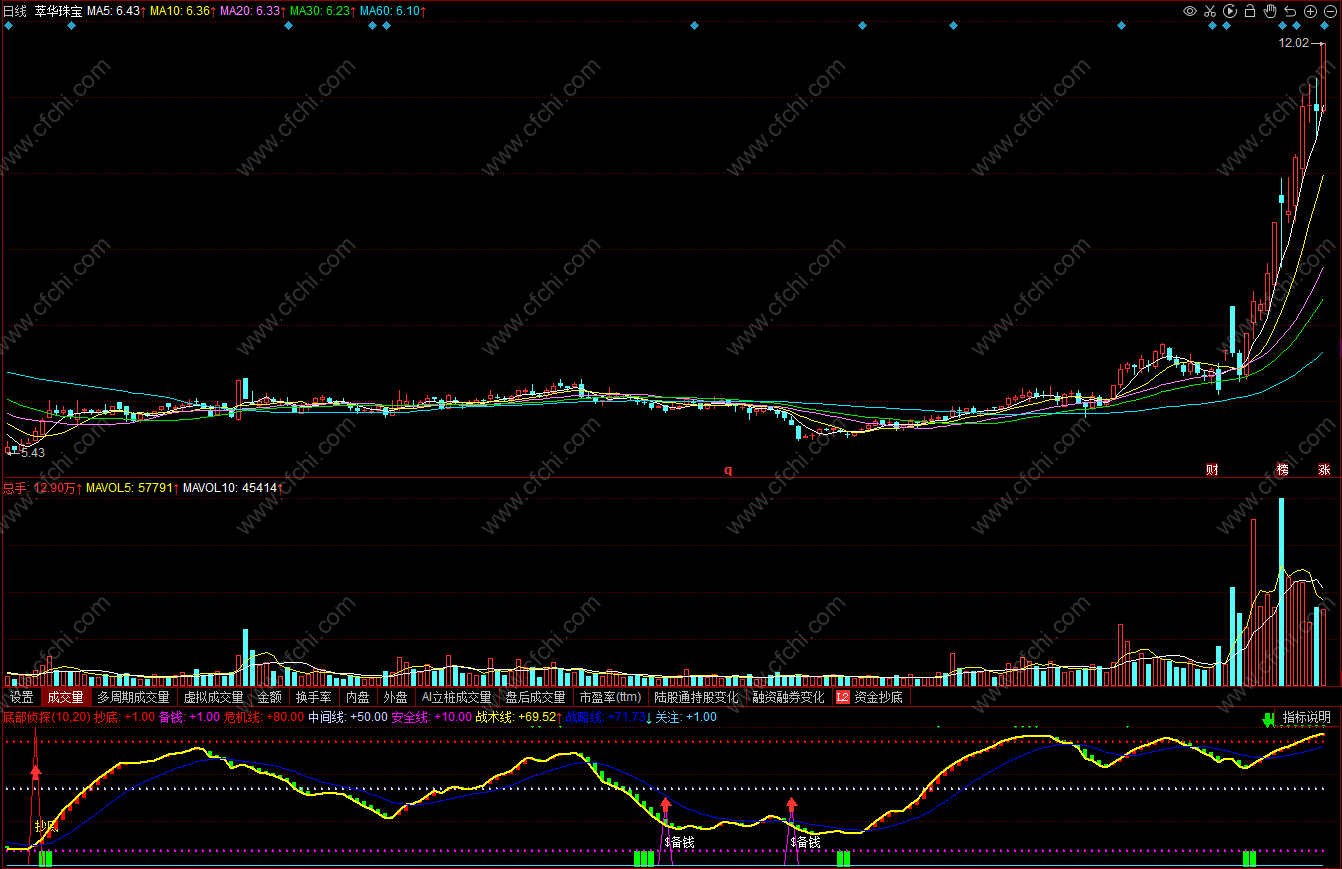Open the 设置 settings tab
This screenshot has height=869, width=1342.
point(21,697)
